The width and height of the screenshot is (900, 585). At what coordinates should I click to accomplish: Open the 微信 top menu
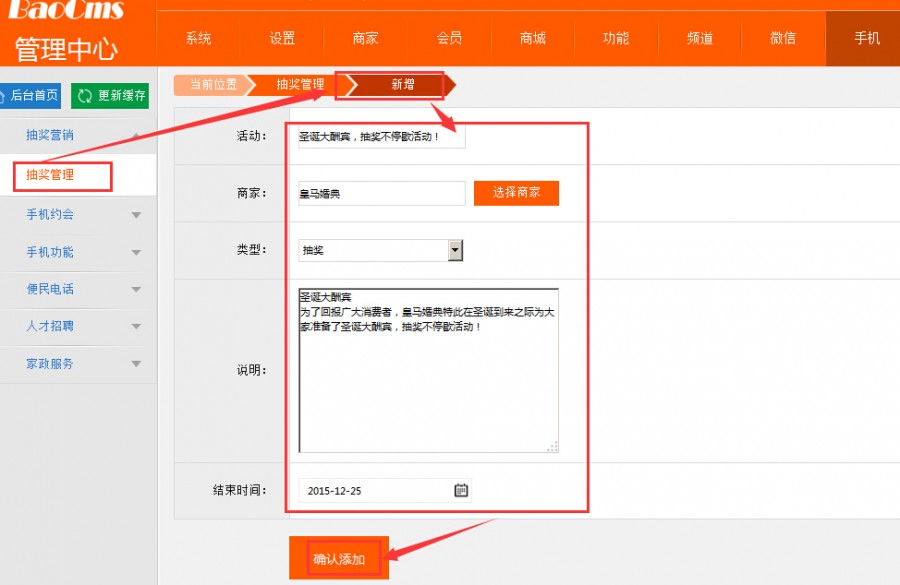pyautogui.click(x=783, y=38)
